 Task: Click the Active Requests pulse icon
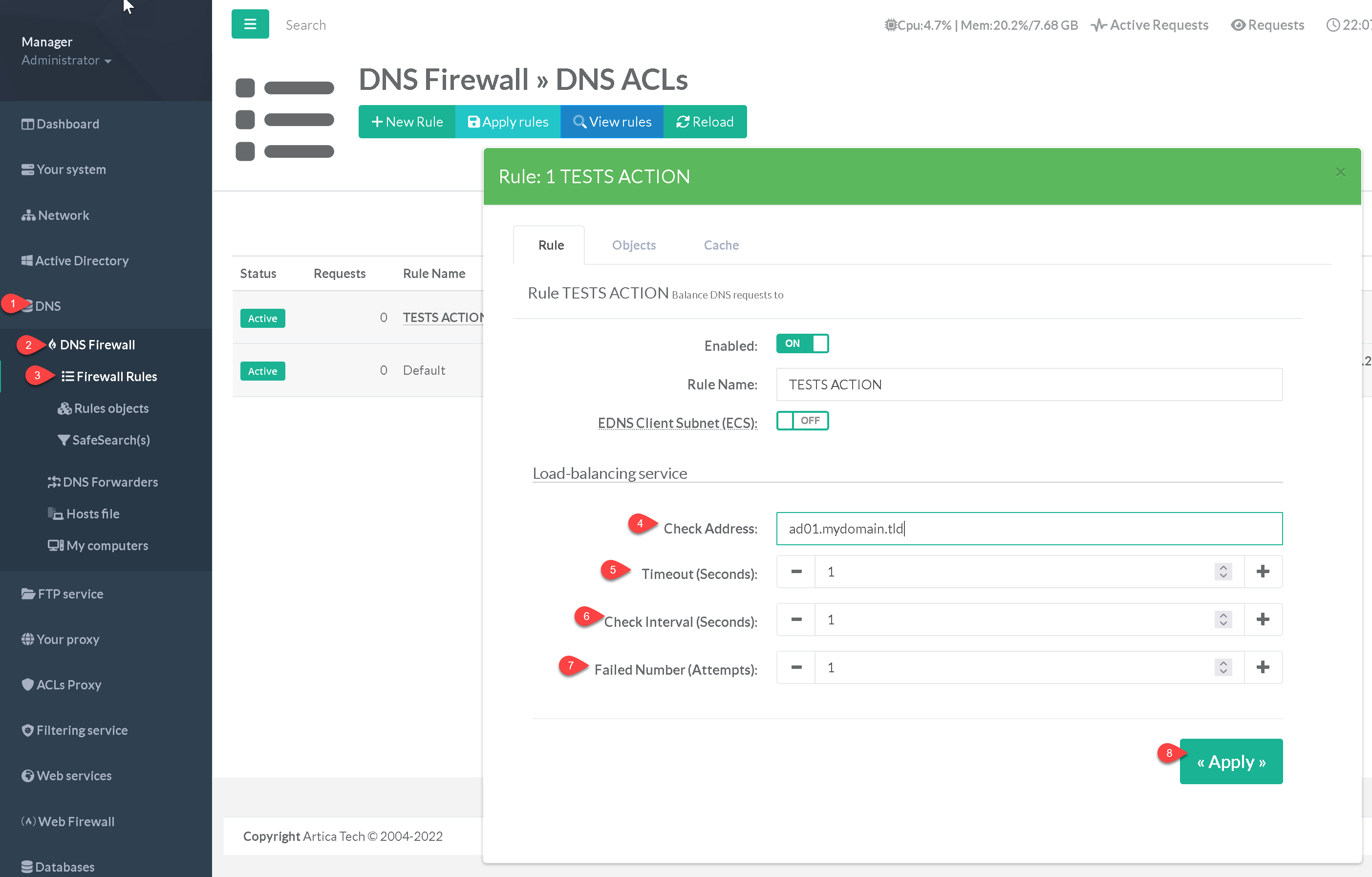[x=1098, y=25]
